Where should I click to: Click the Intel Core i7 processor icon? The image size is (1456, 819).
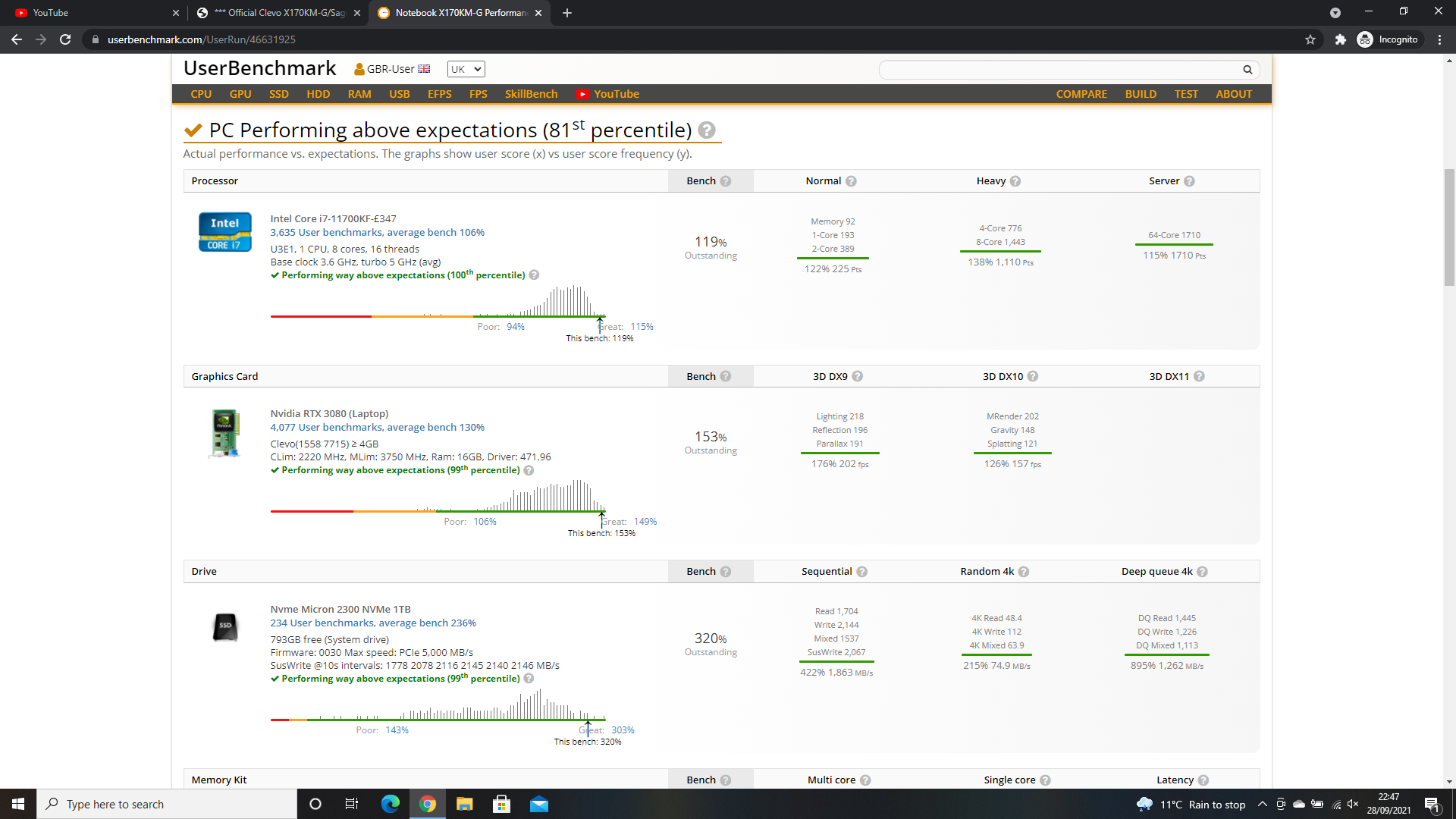click(x=224, y=231)
